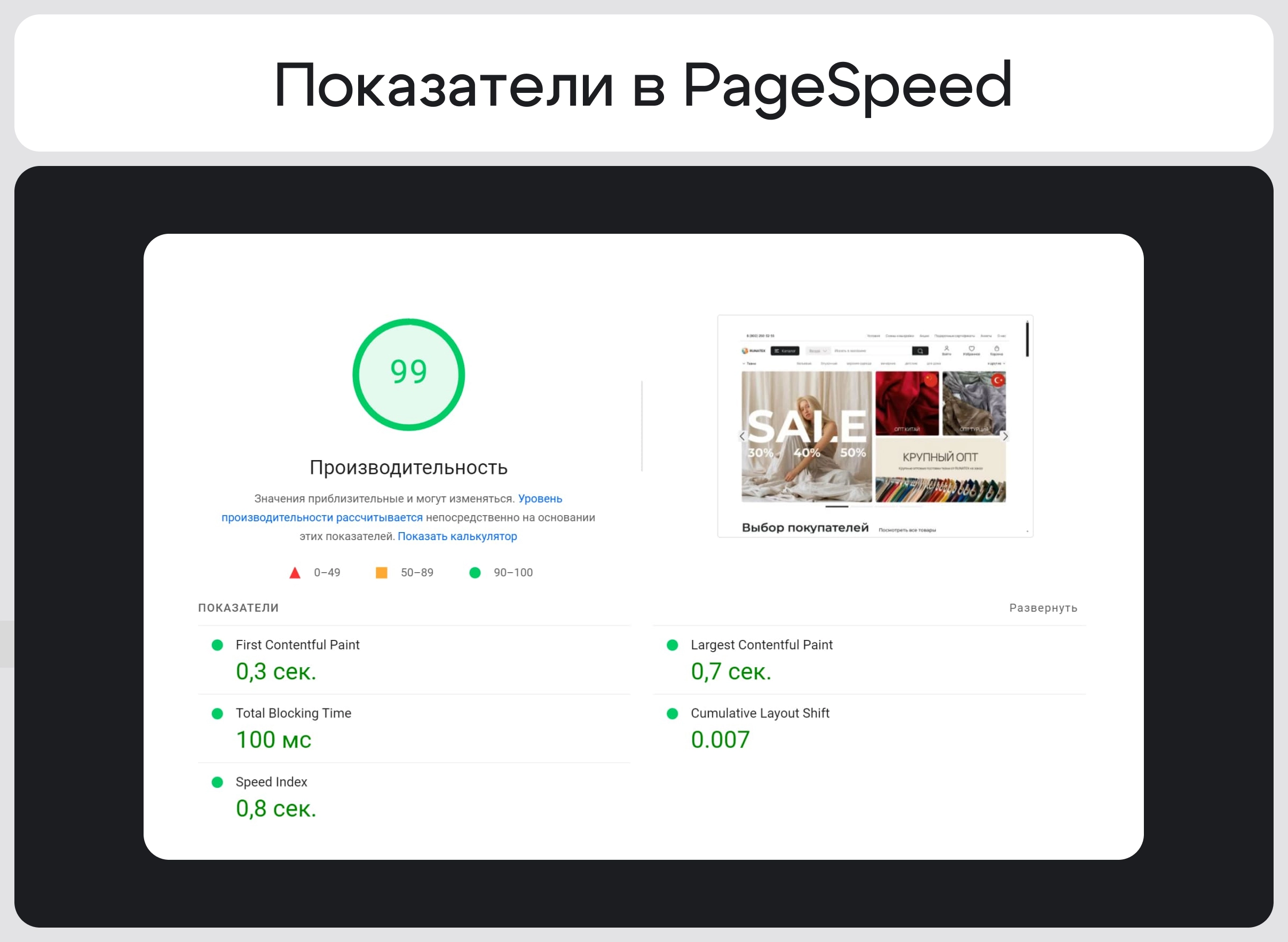This screenshot has width=1288, height=942.
Task: Click the green dot beside Total Blocking Time
Action: (x=217, y=714)
